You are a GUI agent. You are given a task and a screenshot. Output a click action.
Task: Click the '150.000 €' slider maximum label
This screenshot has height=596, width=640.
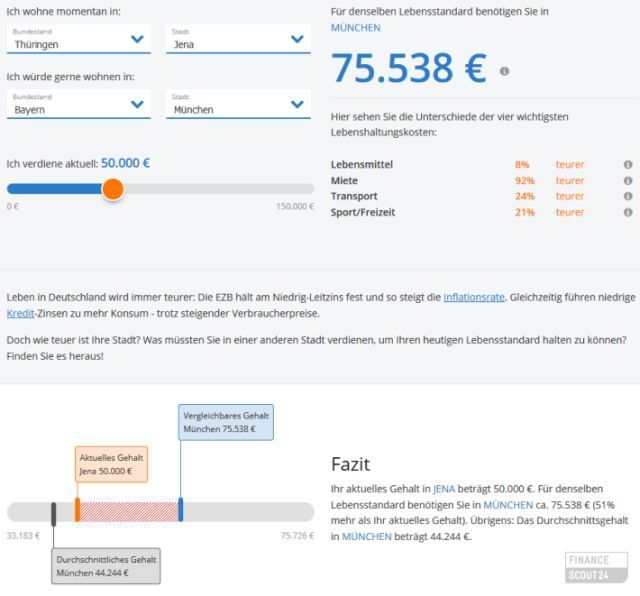[295, 206]
